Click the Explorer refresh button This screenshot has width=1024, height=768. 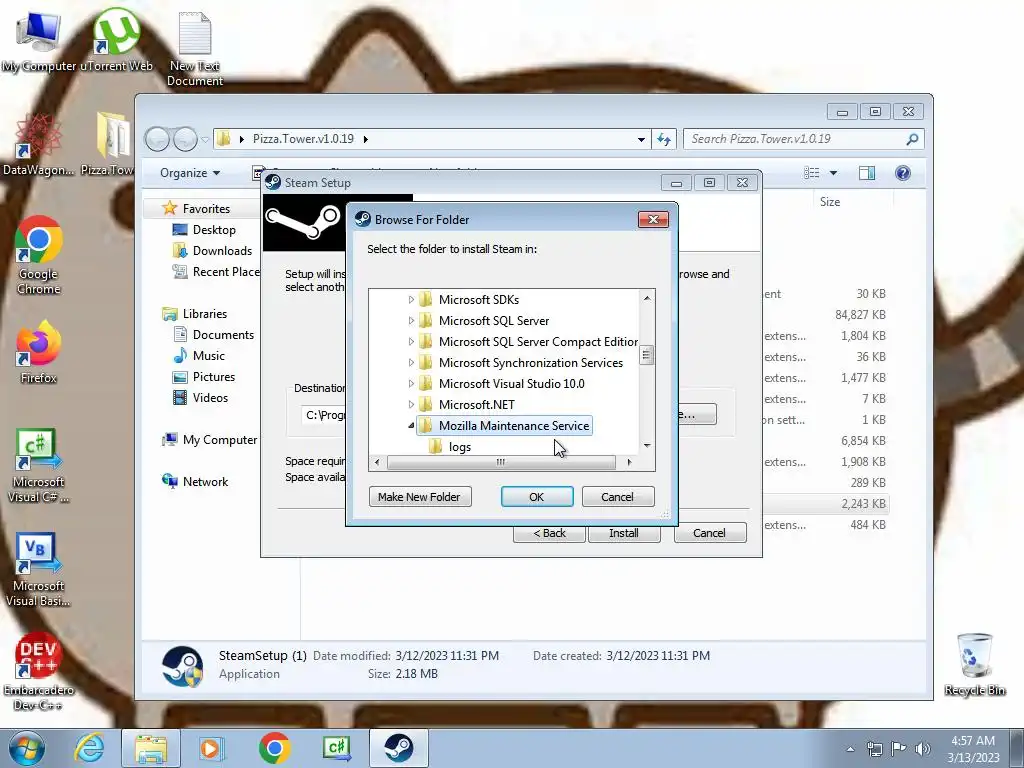(x=664, y=139)
